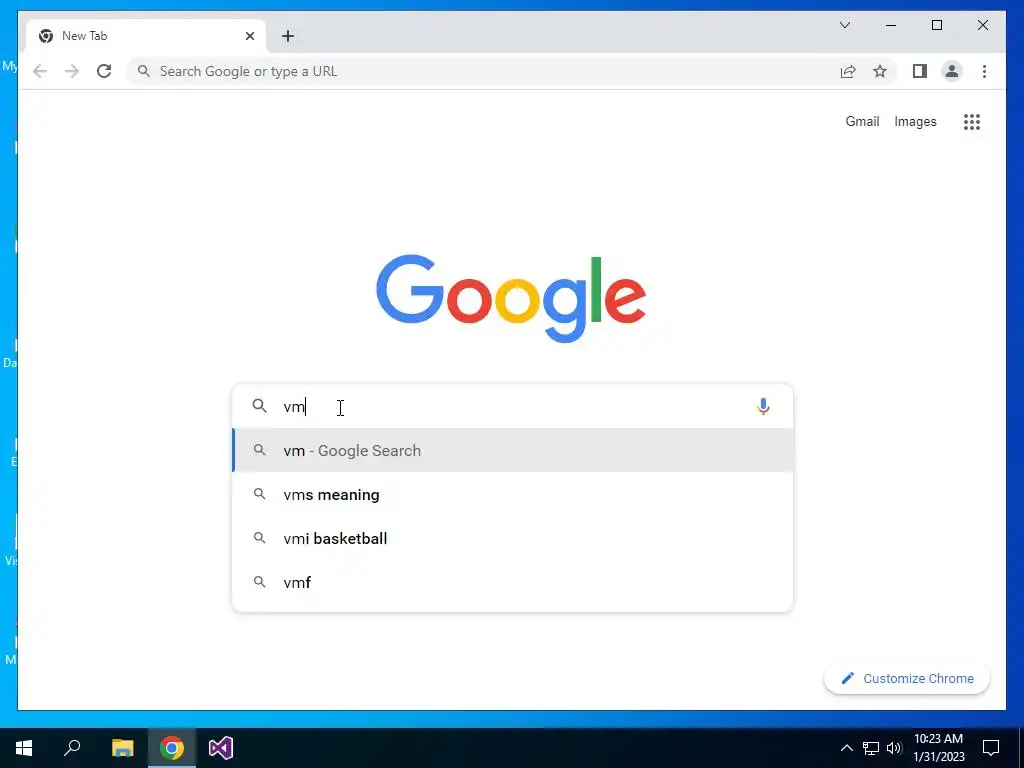Toggle the side panel icon

920,71
